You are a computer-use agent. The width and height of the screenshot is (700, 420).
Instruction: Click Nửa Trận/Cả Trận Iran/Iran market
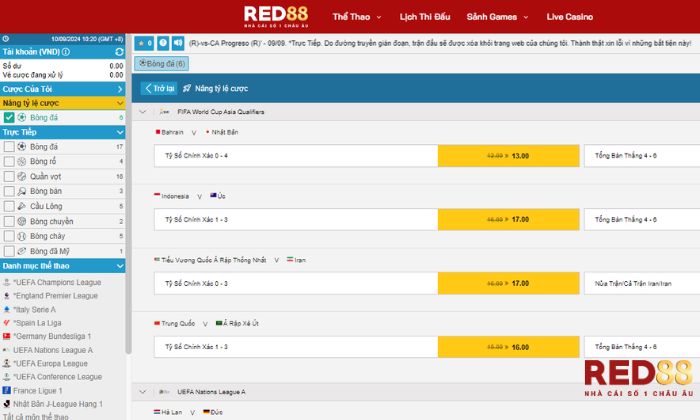coord(633,283)
